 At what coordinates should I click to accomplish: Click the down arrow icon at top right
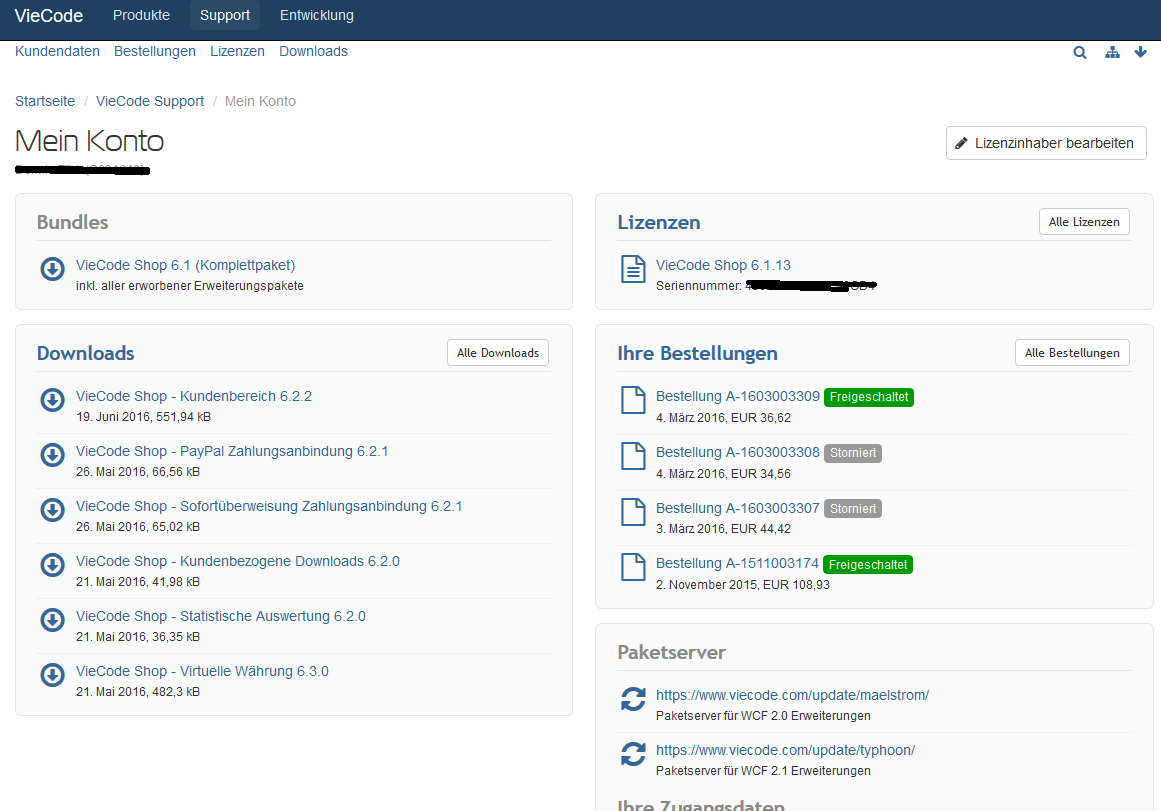(x=1141, y=53)
